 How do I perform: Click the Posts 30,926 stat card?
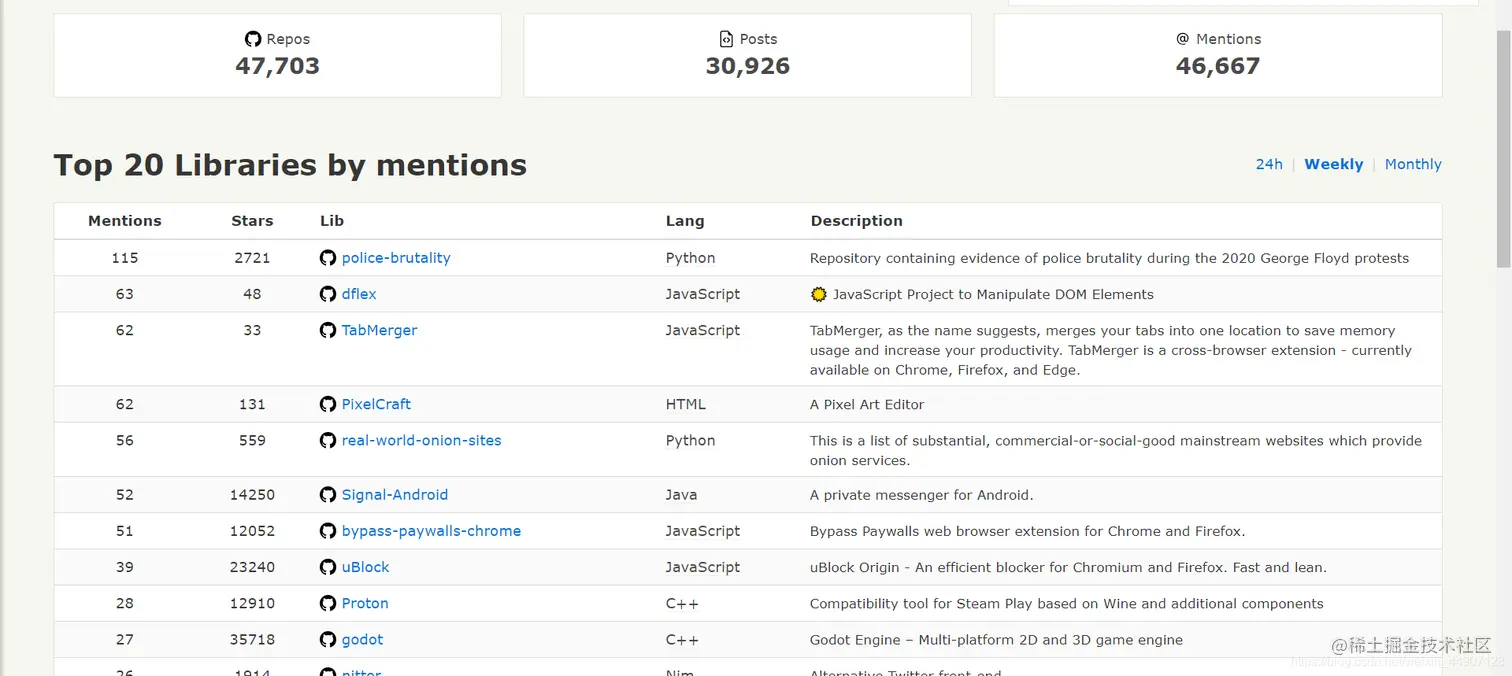click(x=747, y=55)
